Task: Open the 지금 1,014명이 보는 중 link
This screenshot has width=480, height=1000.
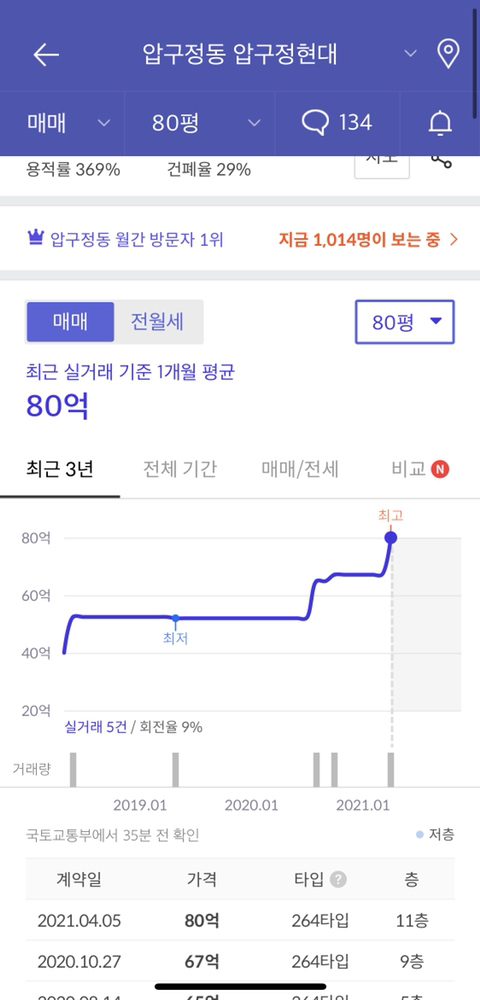Action: [368, 240]
